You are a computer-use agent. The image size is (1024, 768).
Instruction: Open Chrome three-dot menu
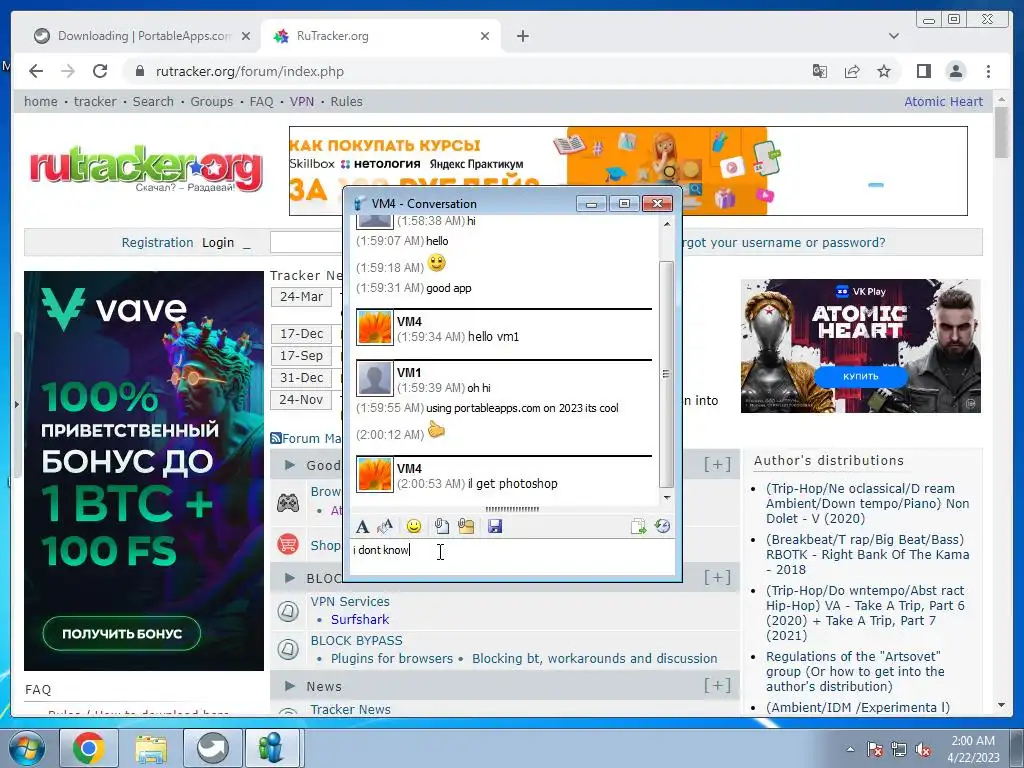tap(988, 71)
